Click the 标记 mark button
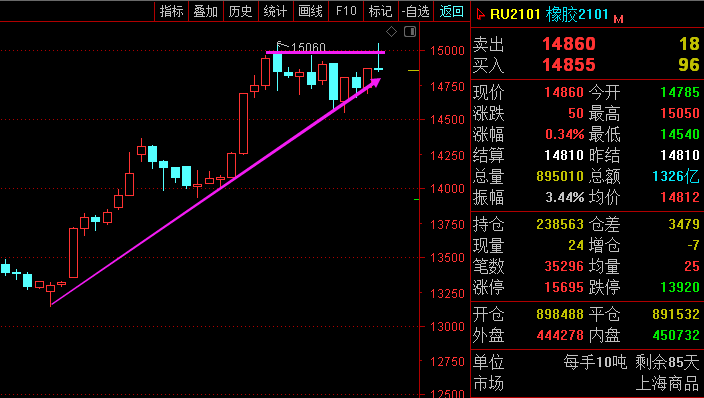 tap(381, 11)
